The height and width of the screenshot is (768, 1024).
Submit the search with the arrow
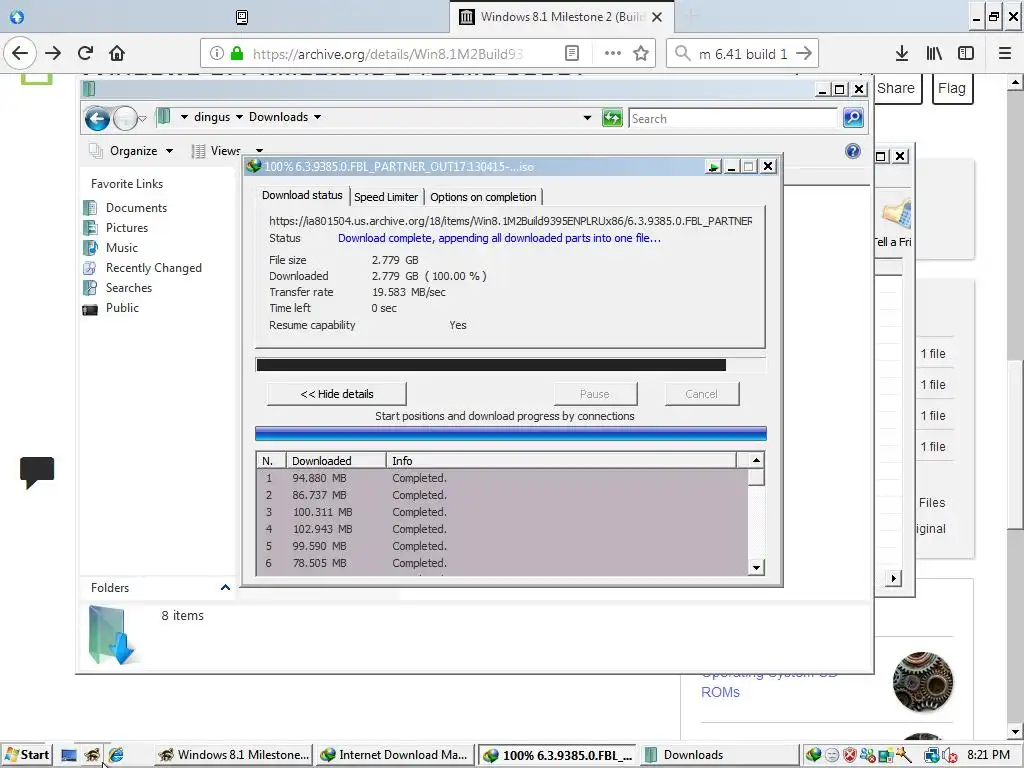tap(805, 54)
